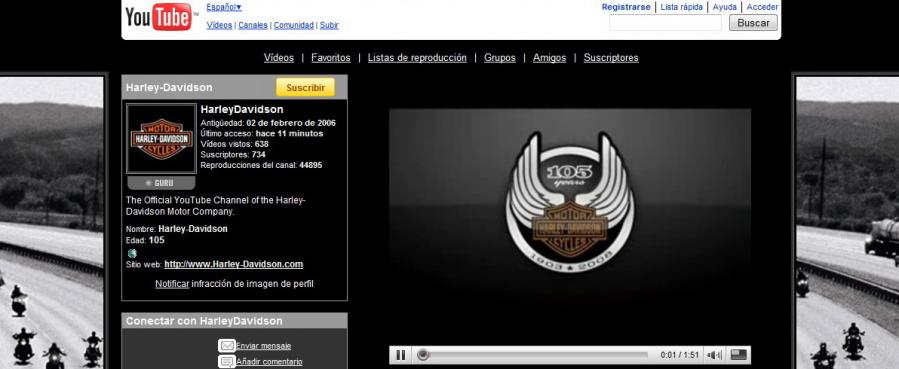Viewport: 899px width, 369px height.
Task: Go to the channel Vídeos tab
Action: (279, 58)
